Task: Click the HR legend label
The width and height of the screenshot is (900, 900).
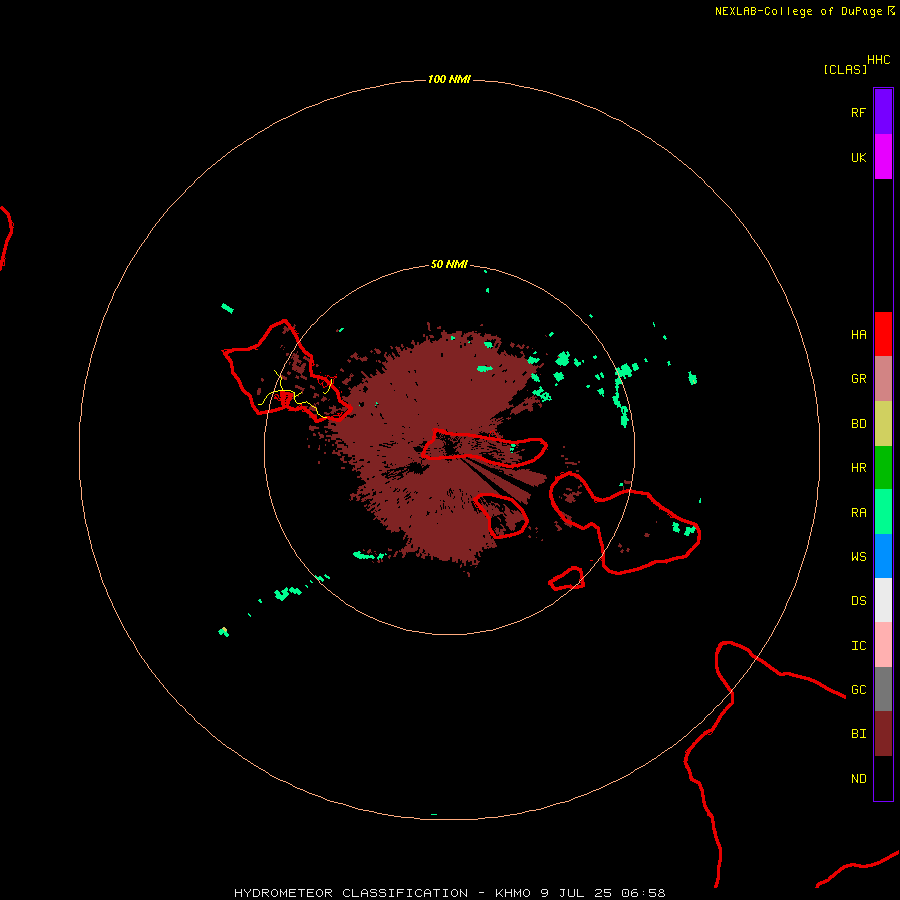Action: tap(858, 468)
